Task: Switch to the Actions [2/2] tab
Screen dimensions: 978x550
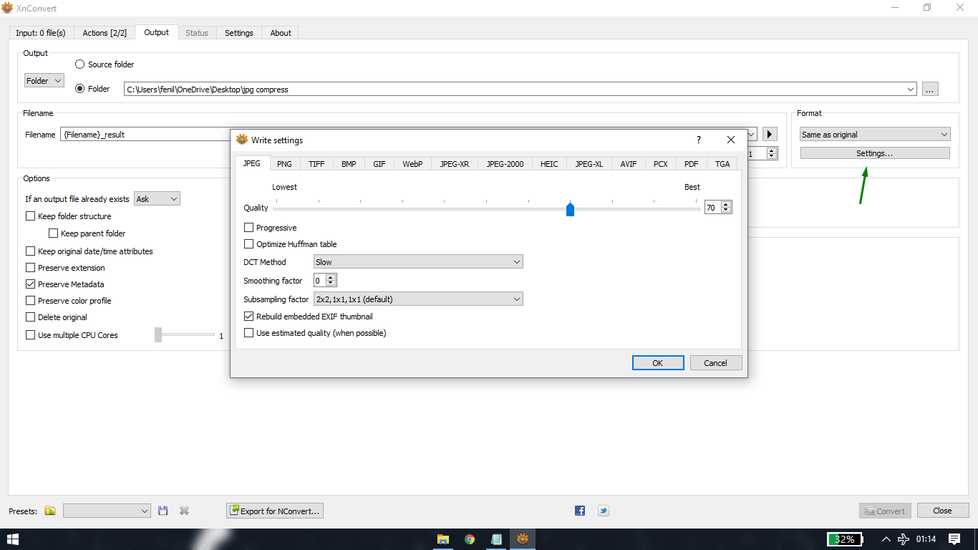Action: point(105,33)
